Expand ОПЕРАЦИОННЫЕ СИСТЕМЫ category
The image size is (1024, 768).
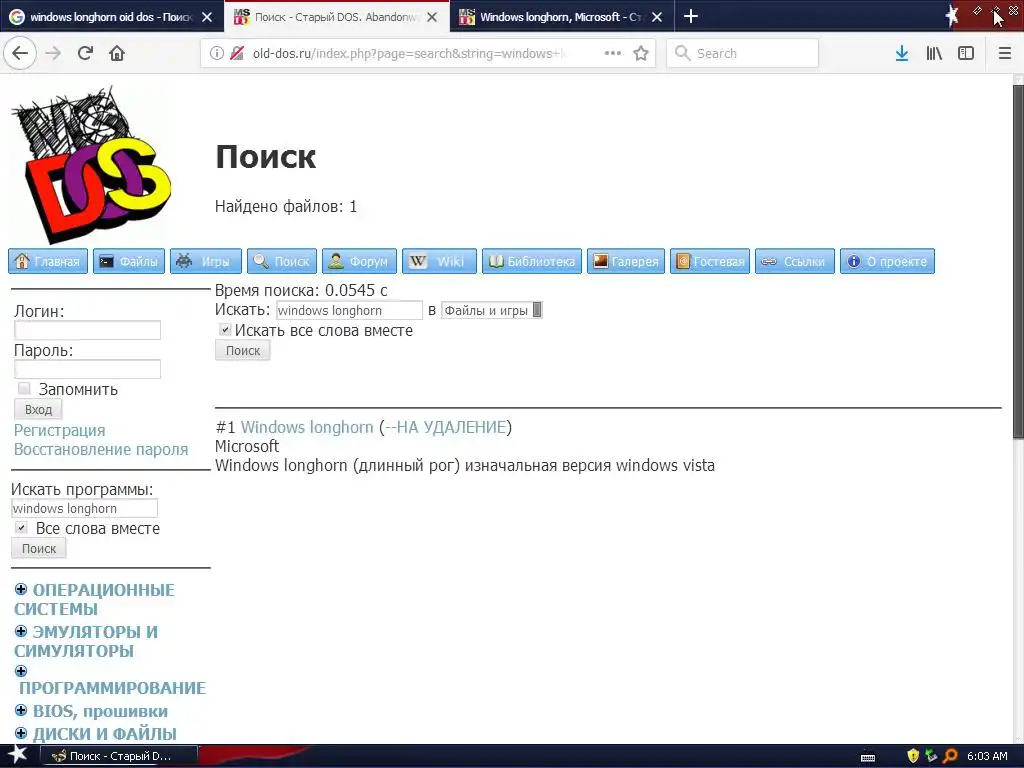tap(21, 589)
